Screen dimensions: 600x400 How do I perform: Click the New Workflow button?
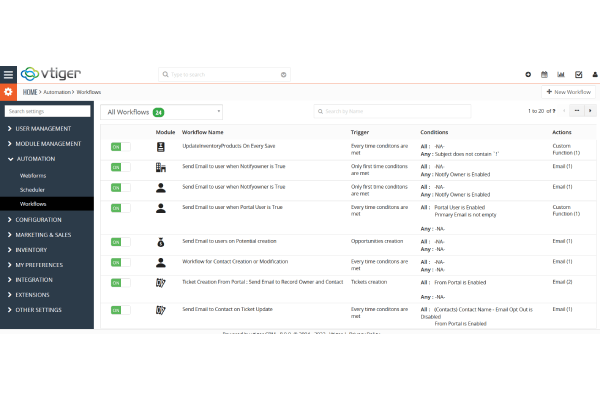[x=569, y=92]
